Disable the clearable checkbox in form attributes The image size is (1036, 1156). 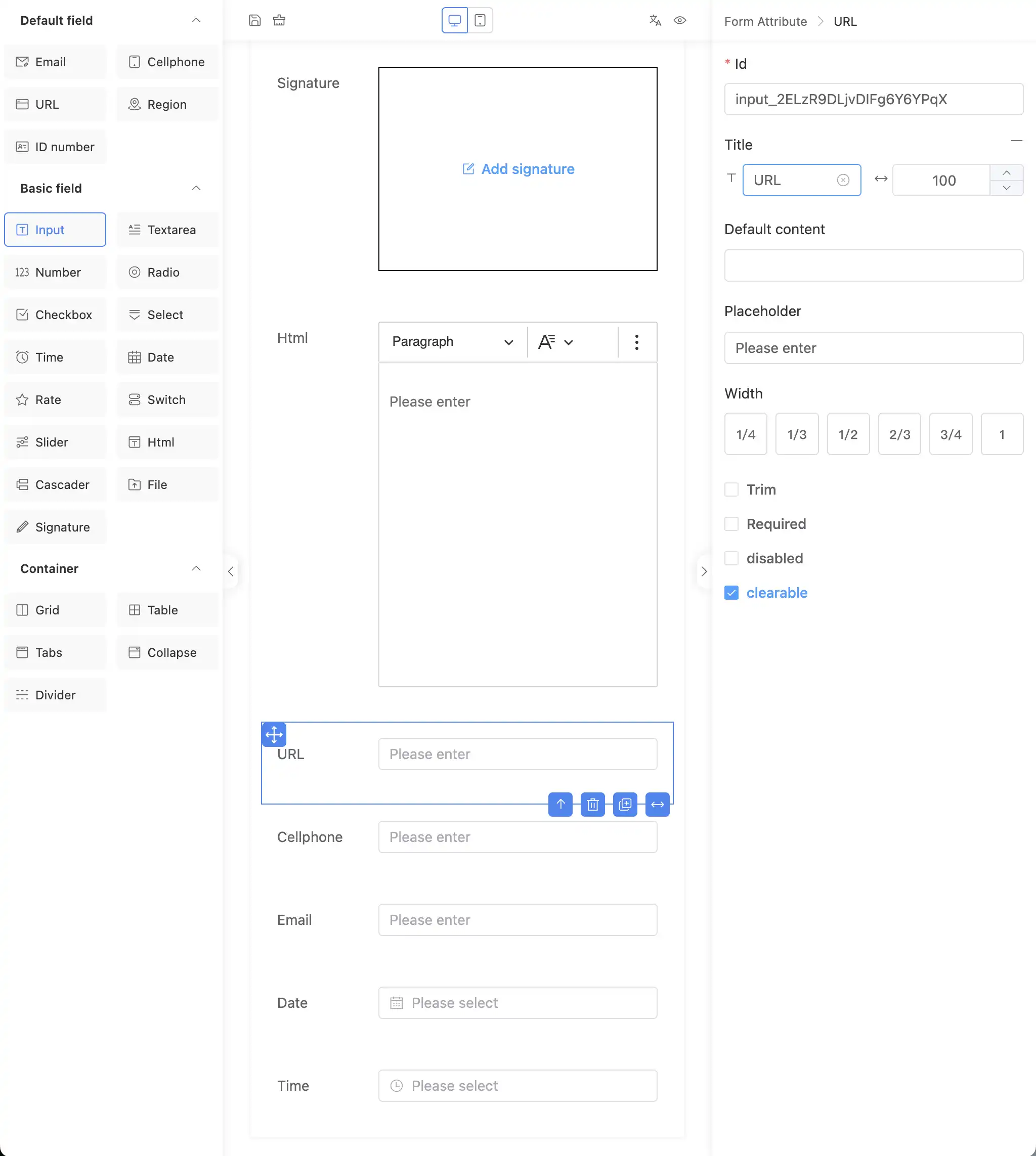pyautogui.click(x=732, y=592)
